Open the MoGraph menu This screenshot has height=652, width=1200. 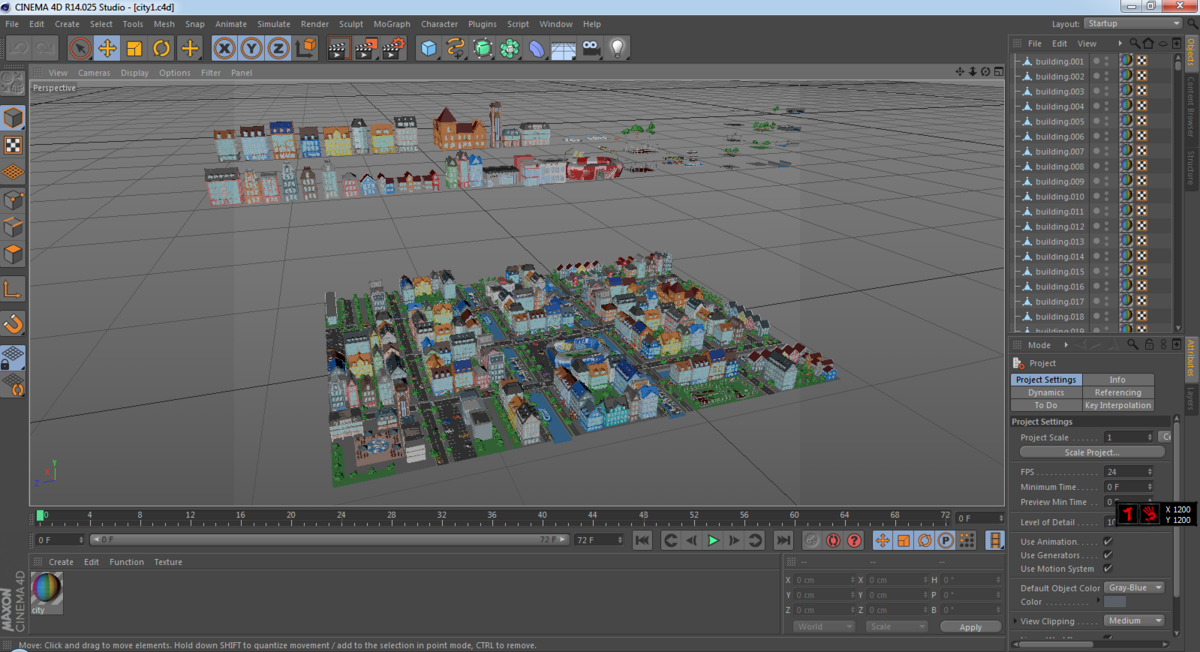[x=392, y=24]
